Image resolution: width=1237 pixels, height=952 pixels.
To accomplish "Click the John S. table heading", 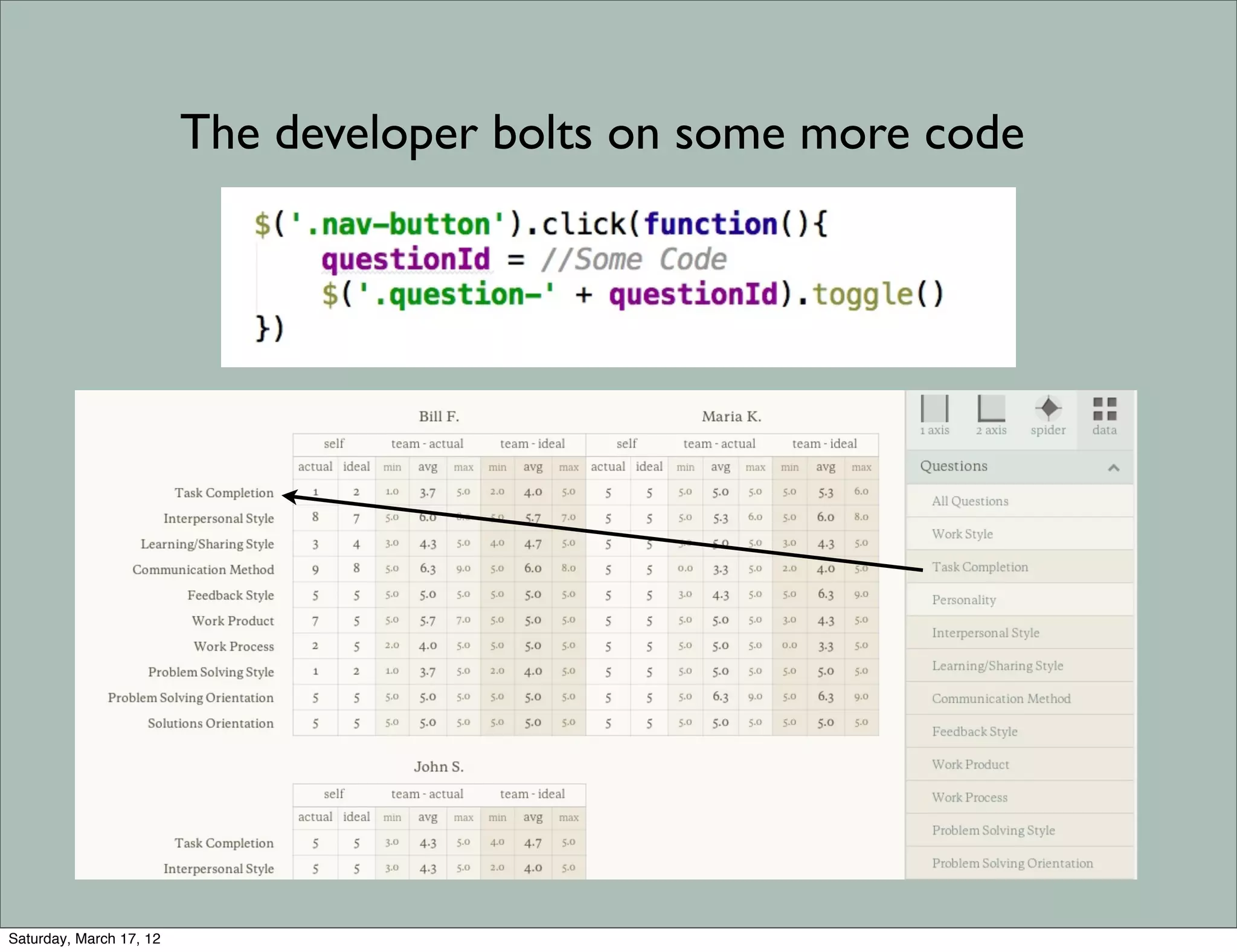I will (x=439, y=767).
